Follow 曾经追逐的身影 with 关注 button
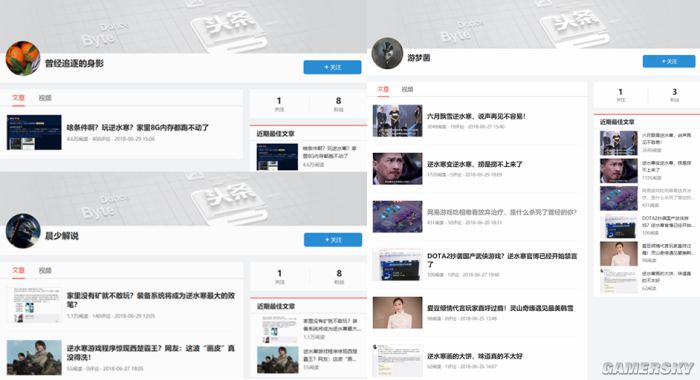Image resolution: width=700 pixels, height=380 pixels. [x=332, y=67]
